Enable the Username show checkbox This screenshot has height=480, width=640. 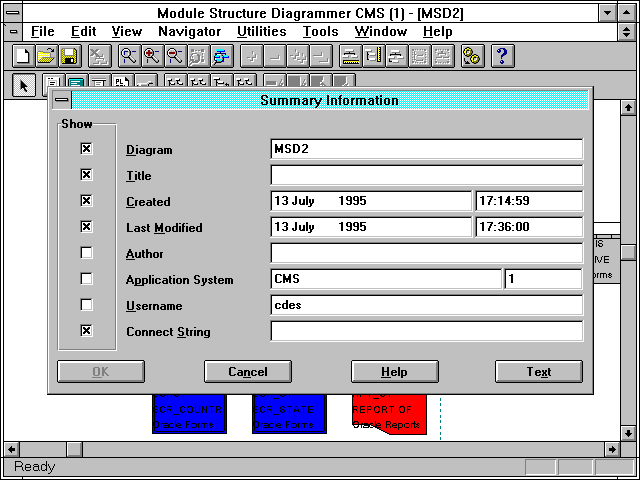click(x=86, y=304)
